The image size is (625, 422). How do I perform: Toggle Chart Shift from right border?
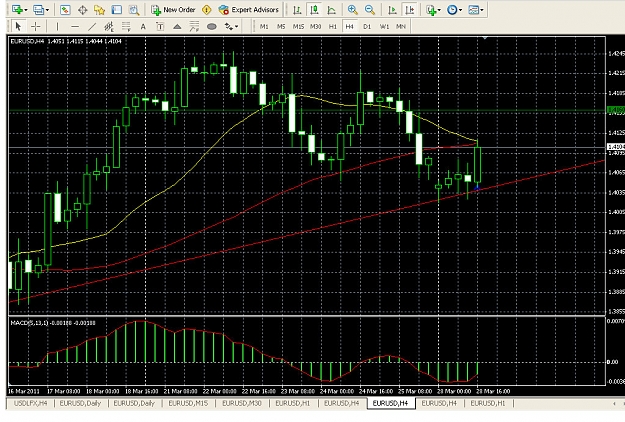coord(409,10)
